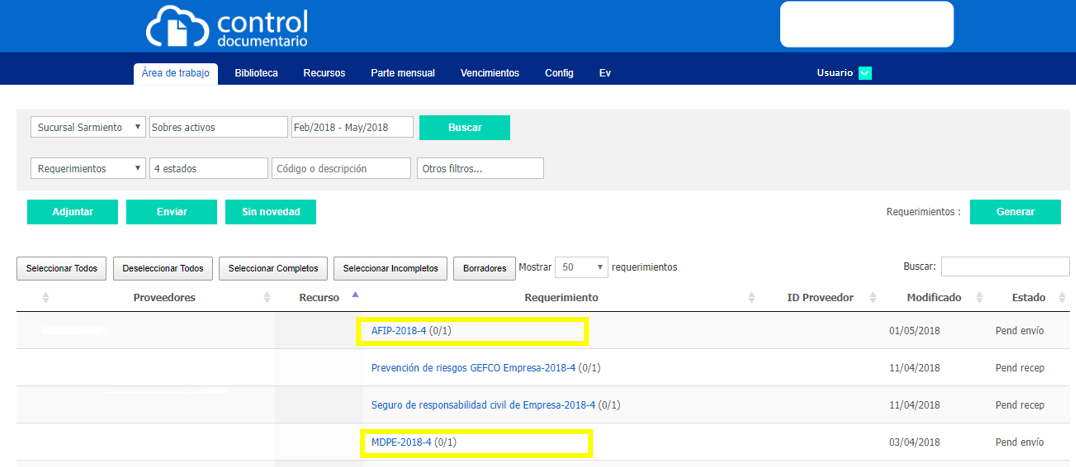1076x467 pixels.
Task: Sort by the Recurso column arrow
Action: click(355, 295)
